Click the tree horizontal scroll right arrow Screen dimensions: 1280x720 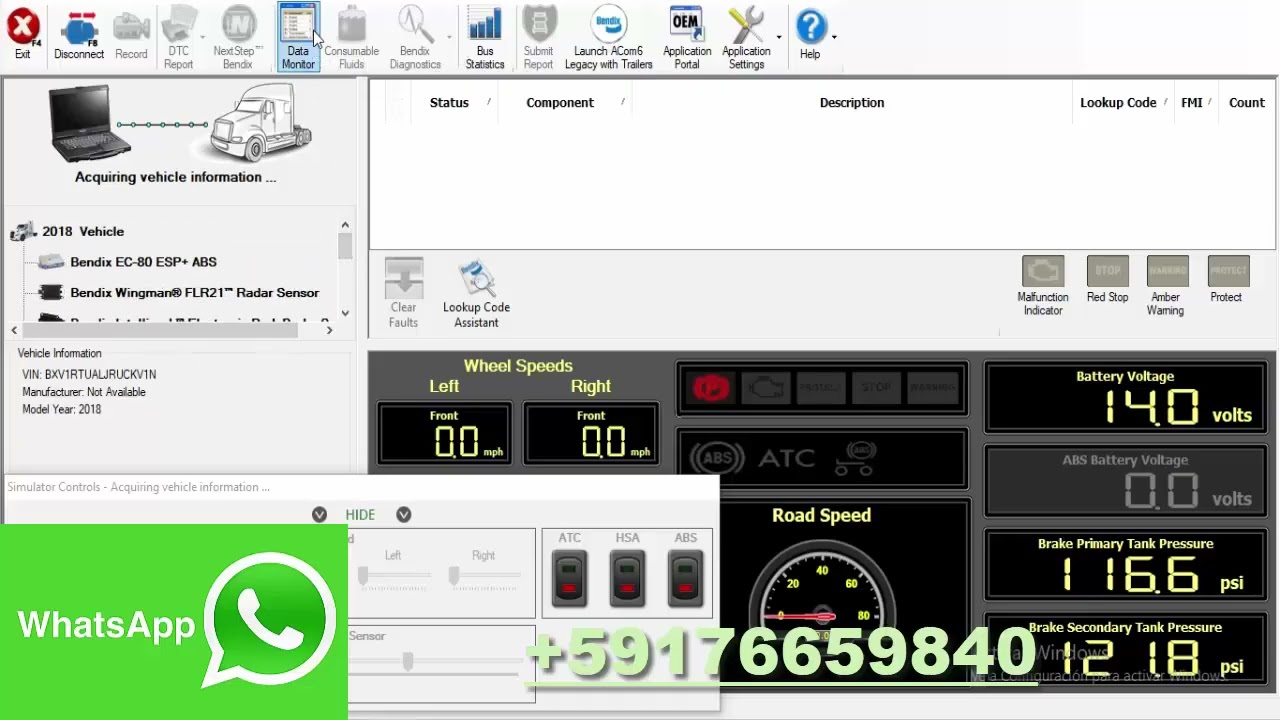point(329,329)
